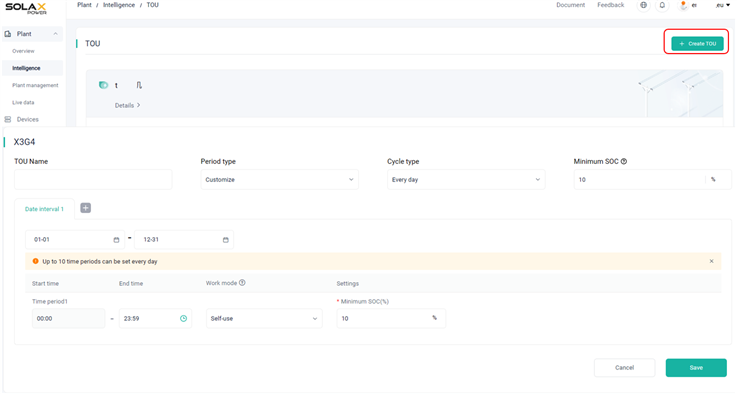Select the Date interval 1 tab

pos(44,209)
